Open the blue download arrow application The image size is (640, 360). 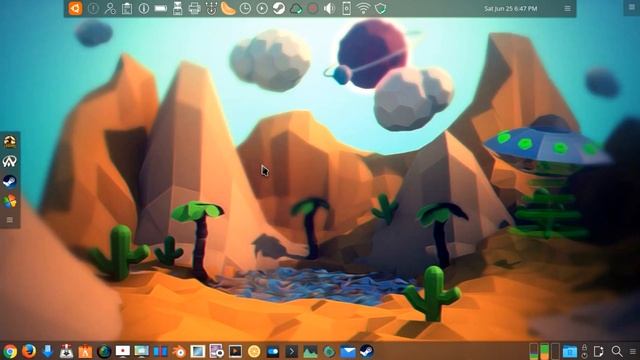48,351
